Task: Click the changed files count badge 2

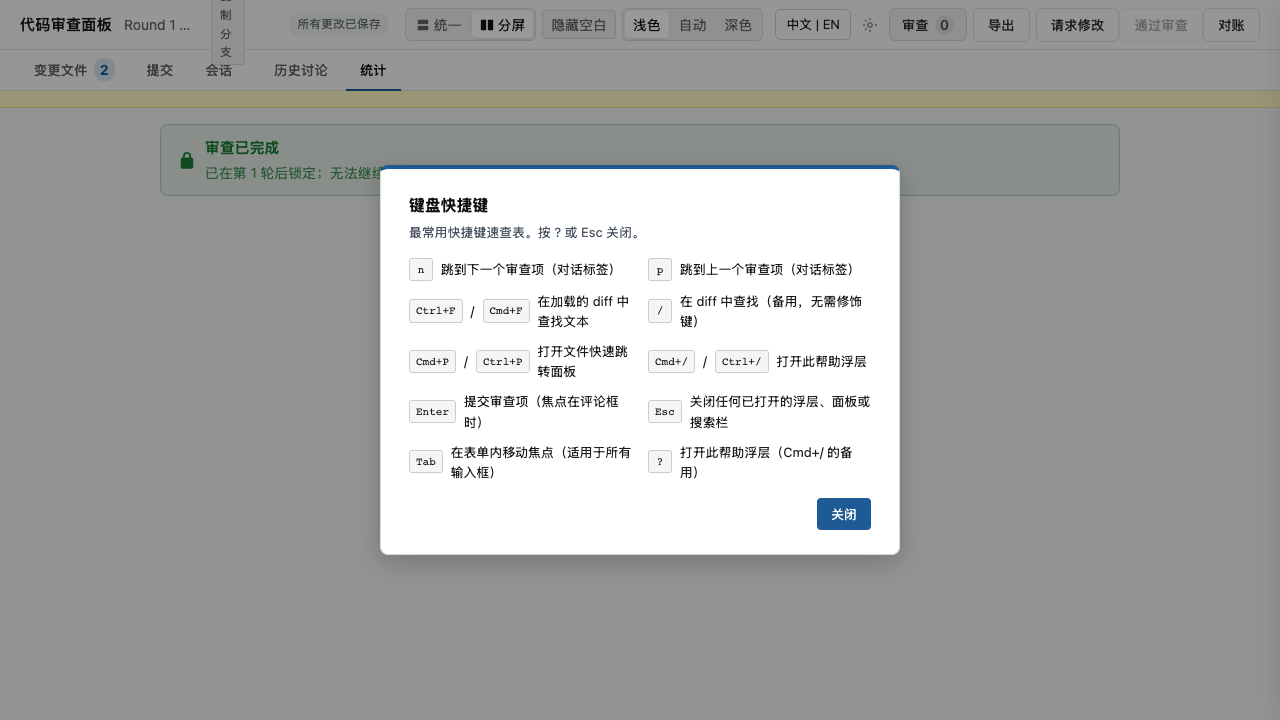Action: tap(104, 70)
